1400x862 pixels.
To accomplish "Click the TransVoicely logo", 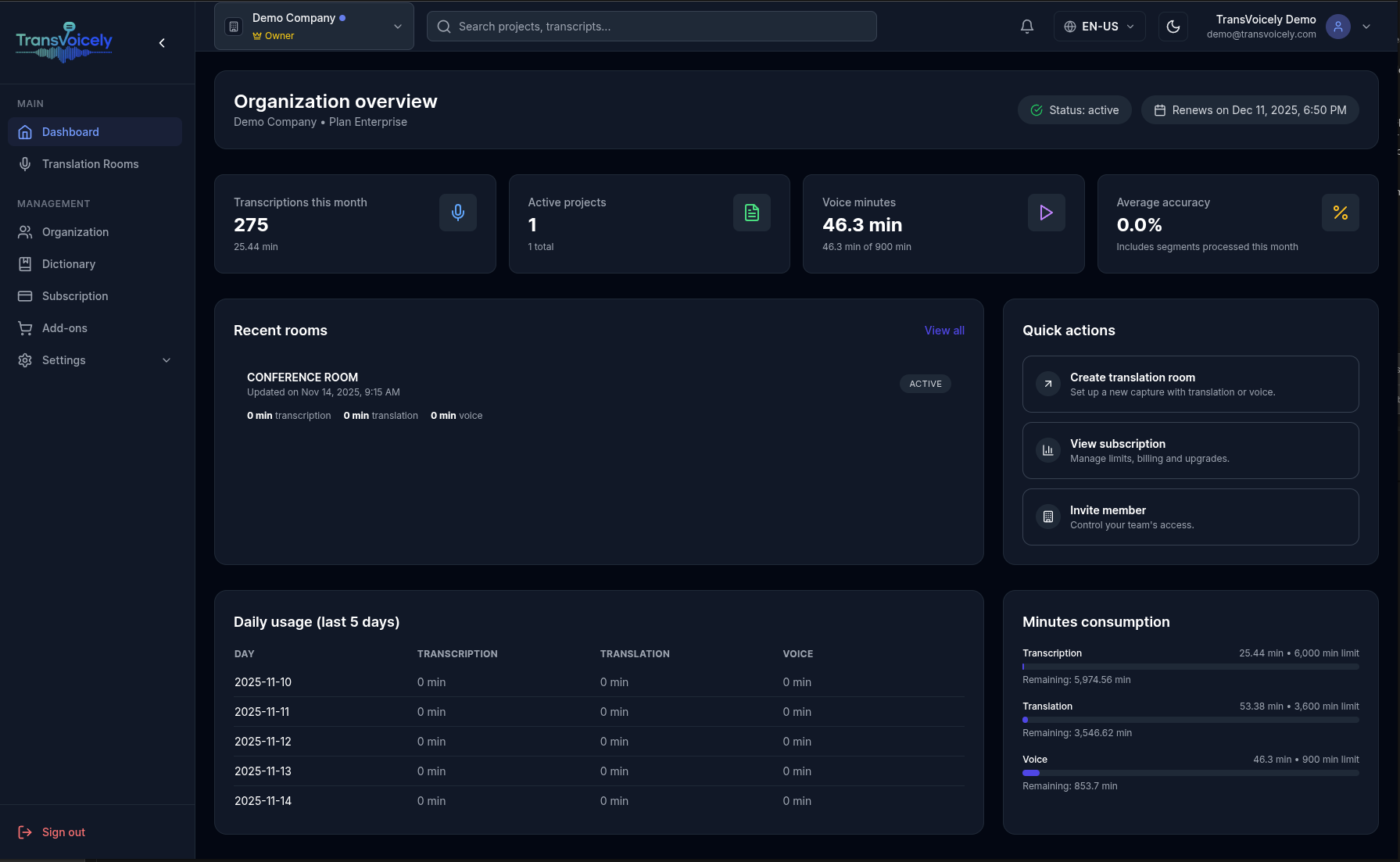I will [x=64, y=42].
